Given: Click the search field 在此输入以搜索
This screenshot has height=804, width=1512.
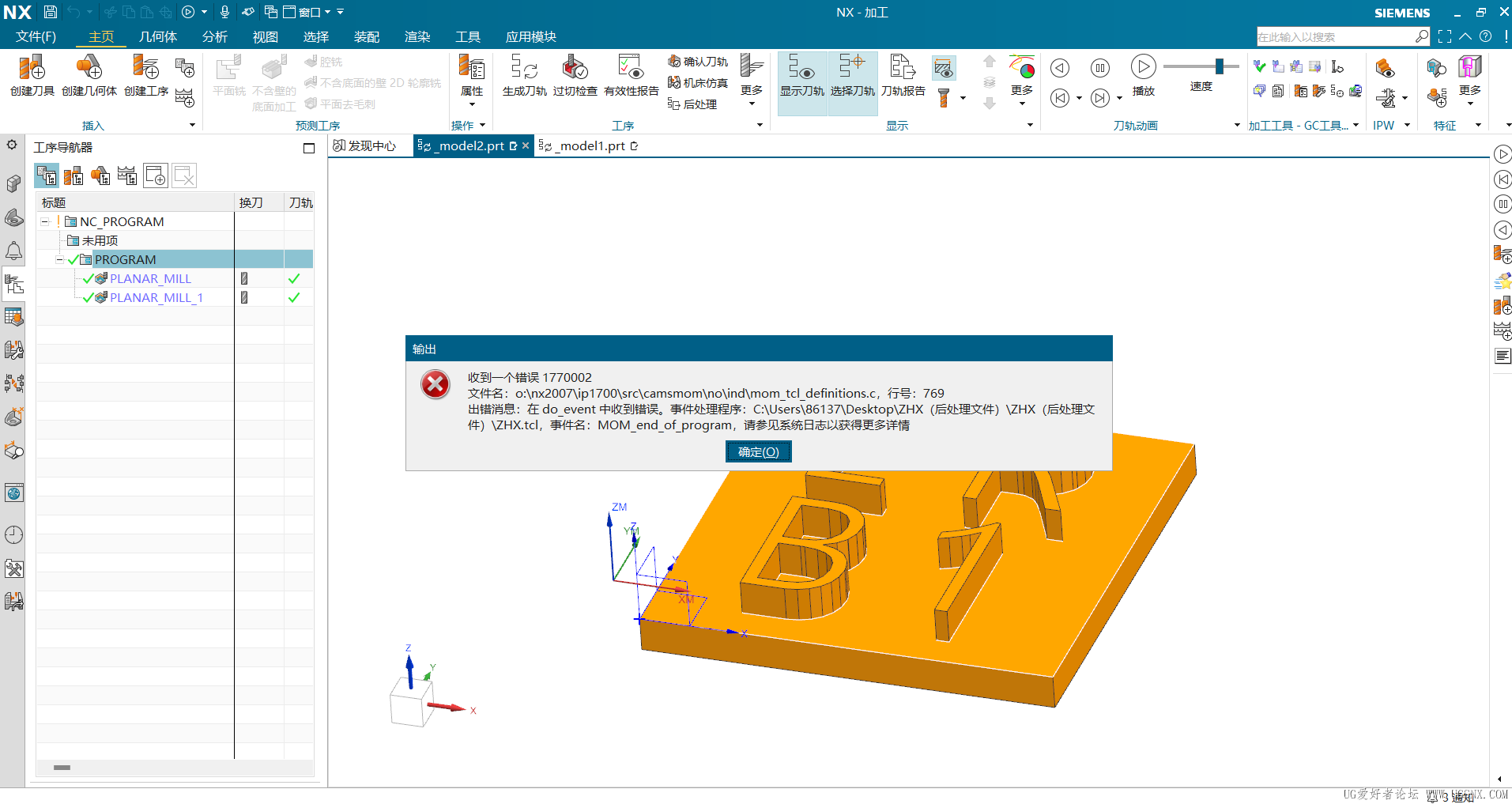Looking at the screenshot, I should click(1336, 36).
